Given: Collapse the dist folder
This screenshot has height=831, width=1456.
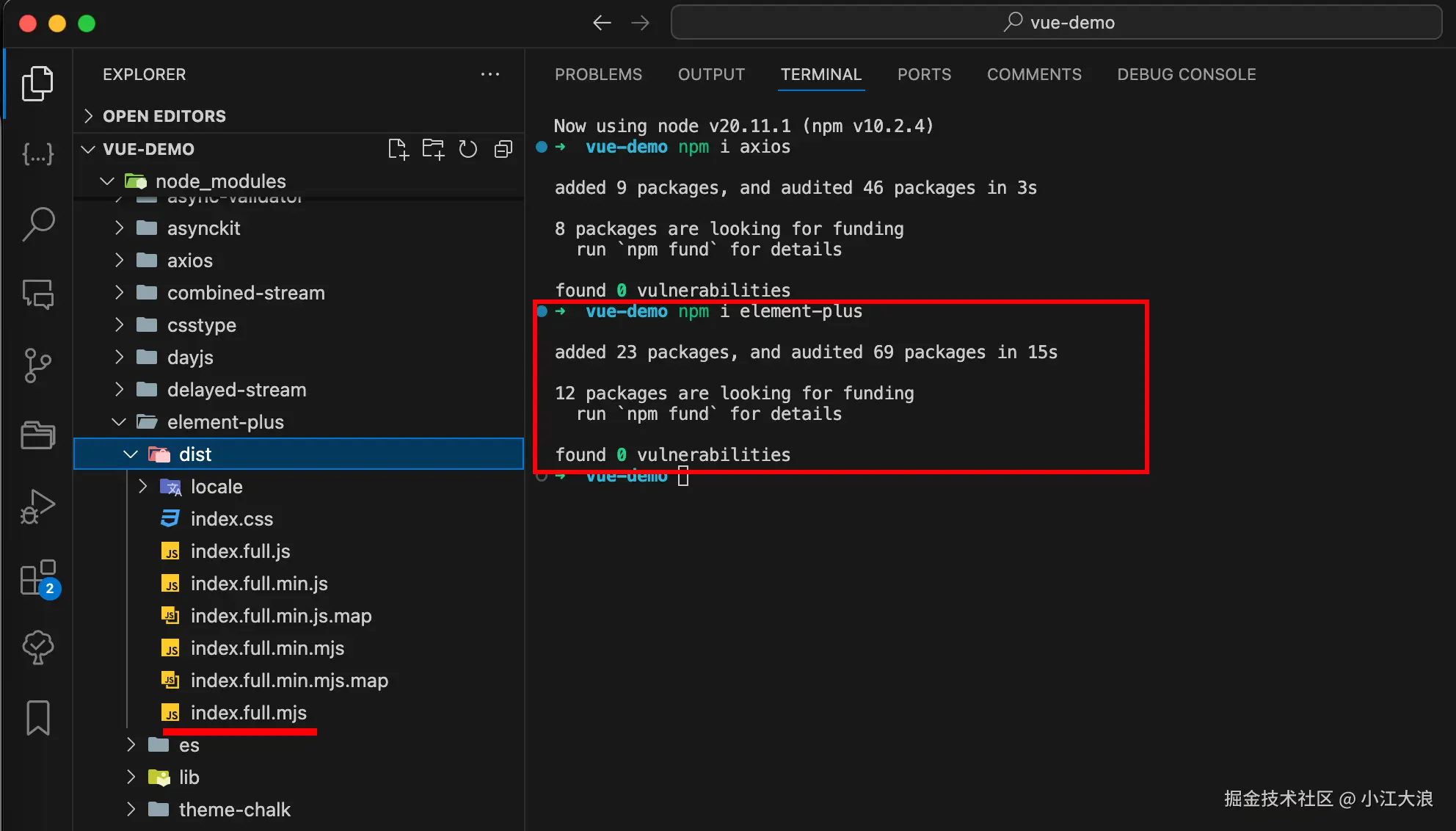Looking at the screenshot, I should pos(131,454).
